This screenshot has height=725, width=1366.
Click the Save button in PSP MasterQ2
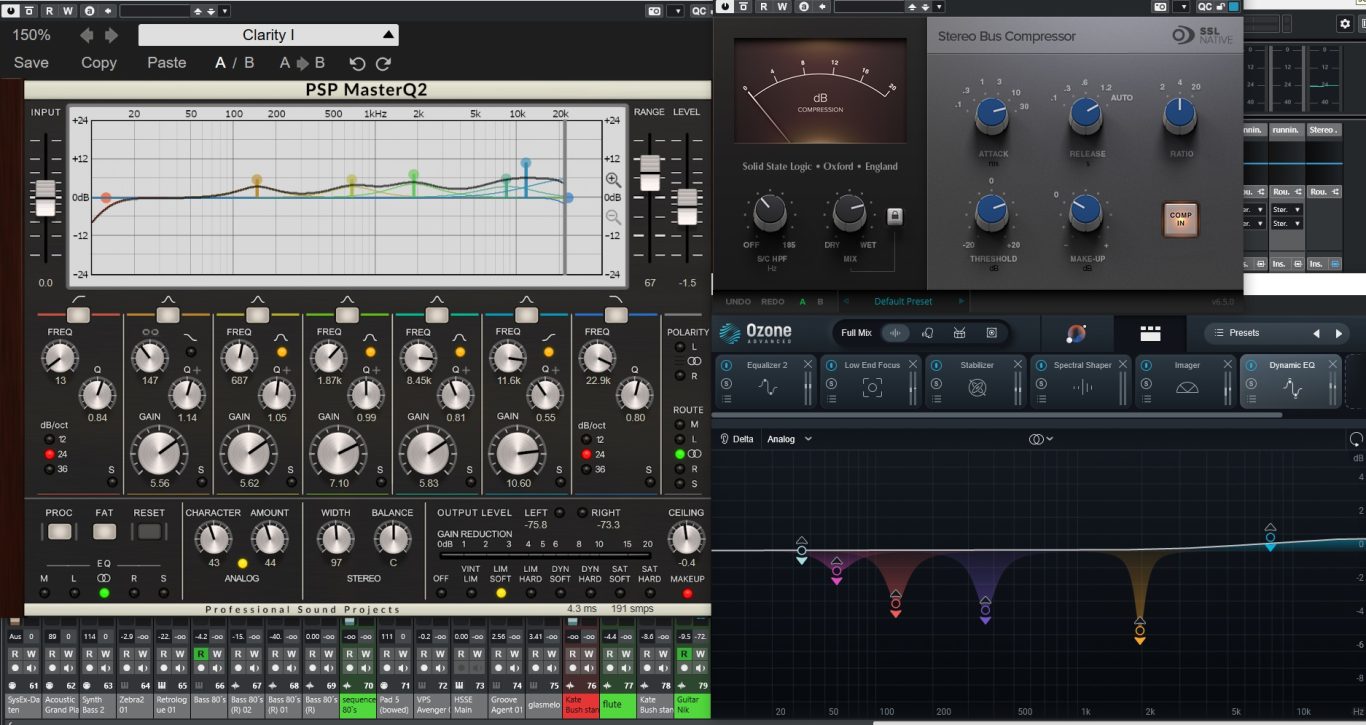[x=31, y=63]
